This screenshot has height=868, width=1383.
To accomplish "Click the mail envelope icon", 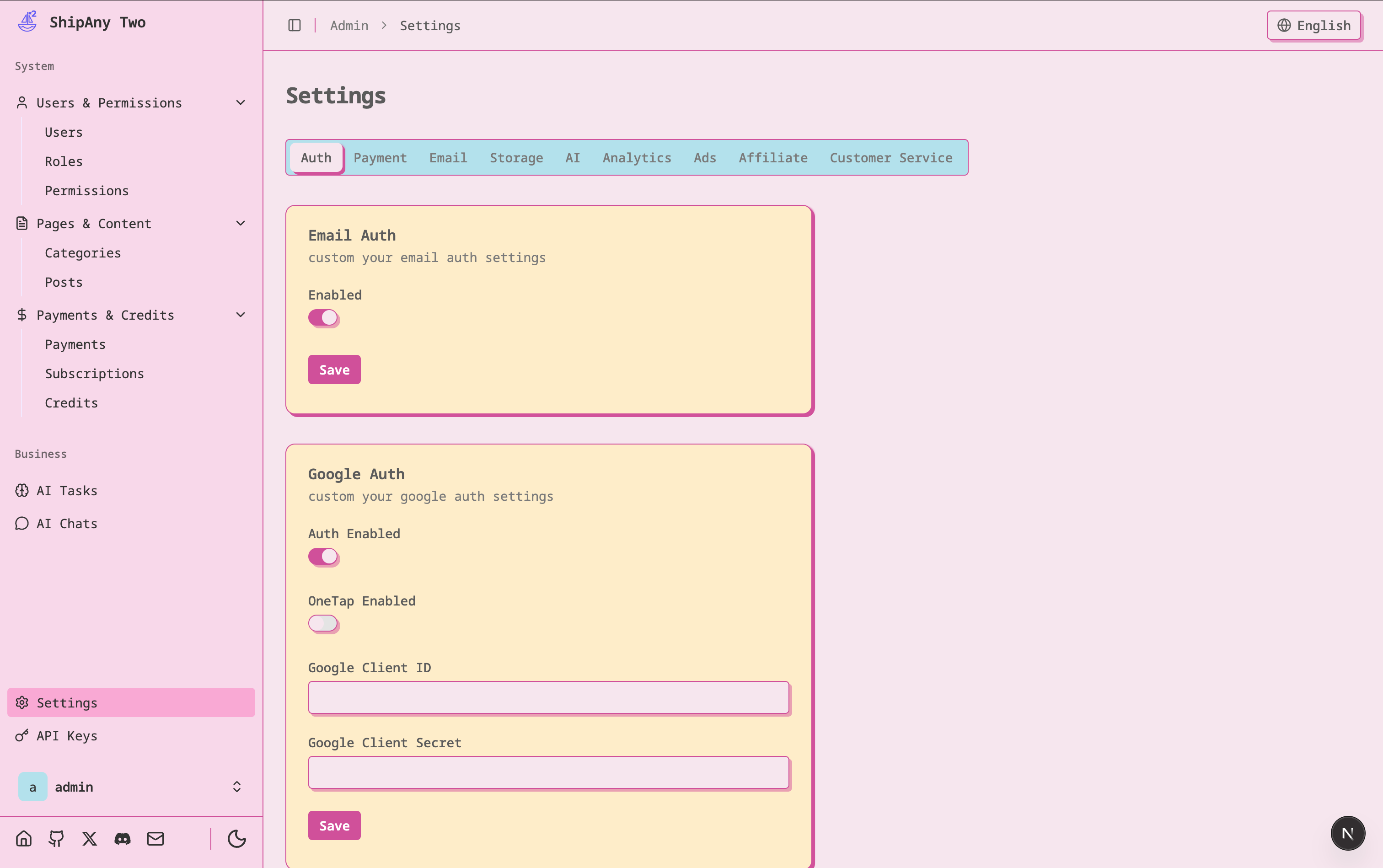I will pos(155,839).
